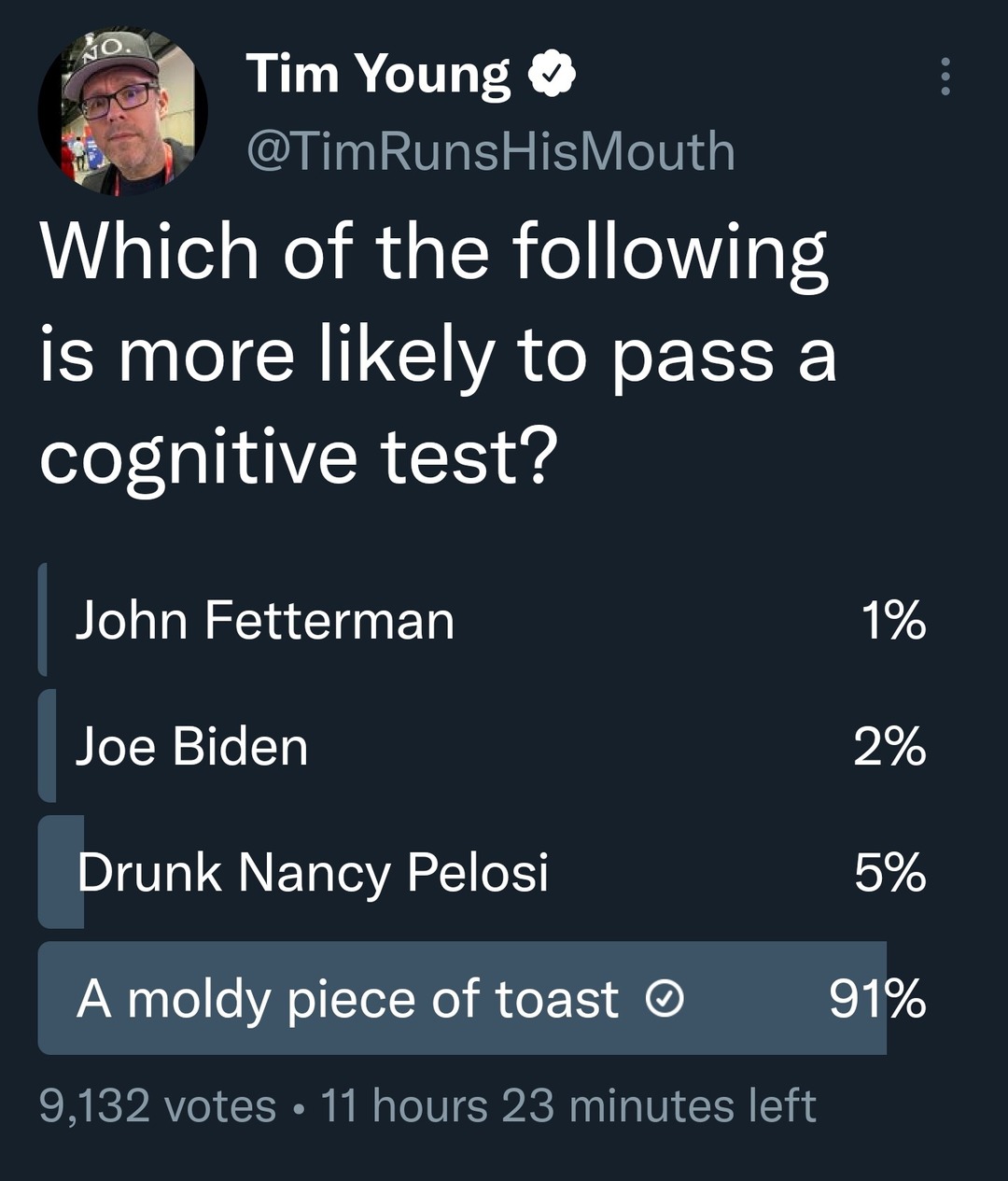Click the Tim Young display name
The image size is (1008, 1181).
pyautogui.click(x=378, y=75)
